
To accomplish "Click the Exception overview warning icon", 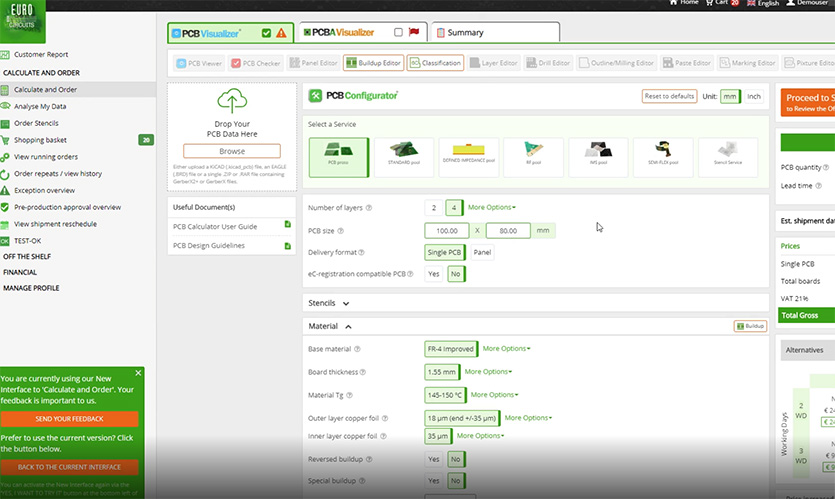I will pyautogui.click(x=7, y=190).
